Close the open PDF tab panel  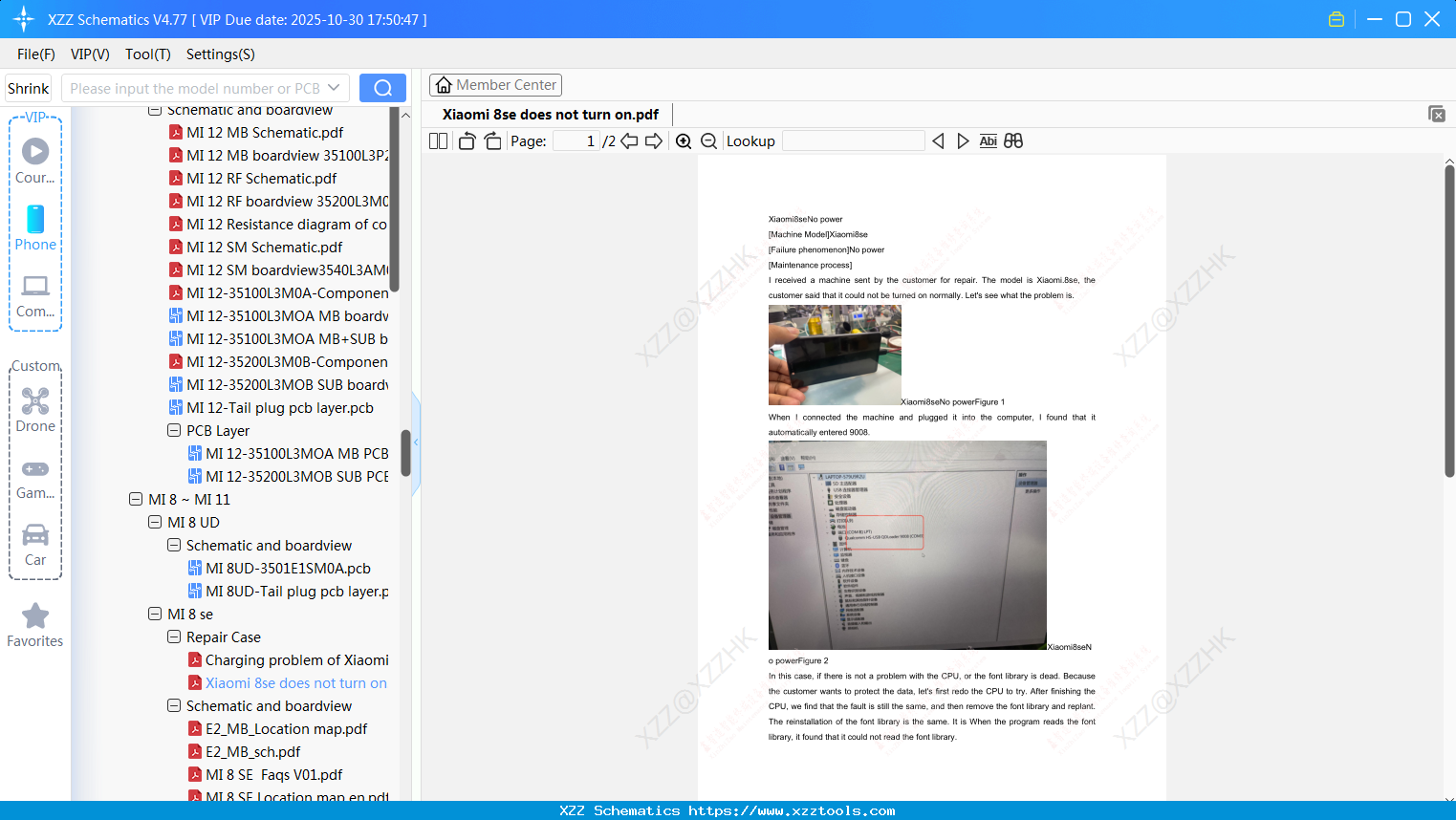[x=1437, y=114]
